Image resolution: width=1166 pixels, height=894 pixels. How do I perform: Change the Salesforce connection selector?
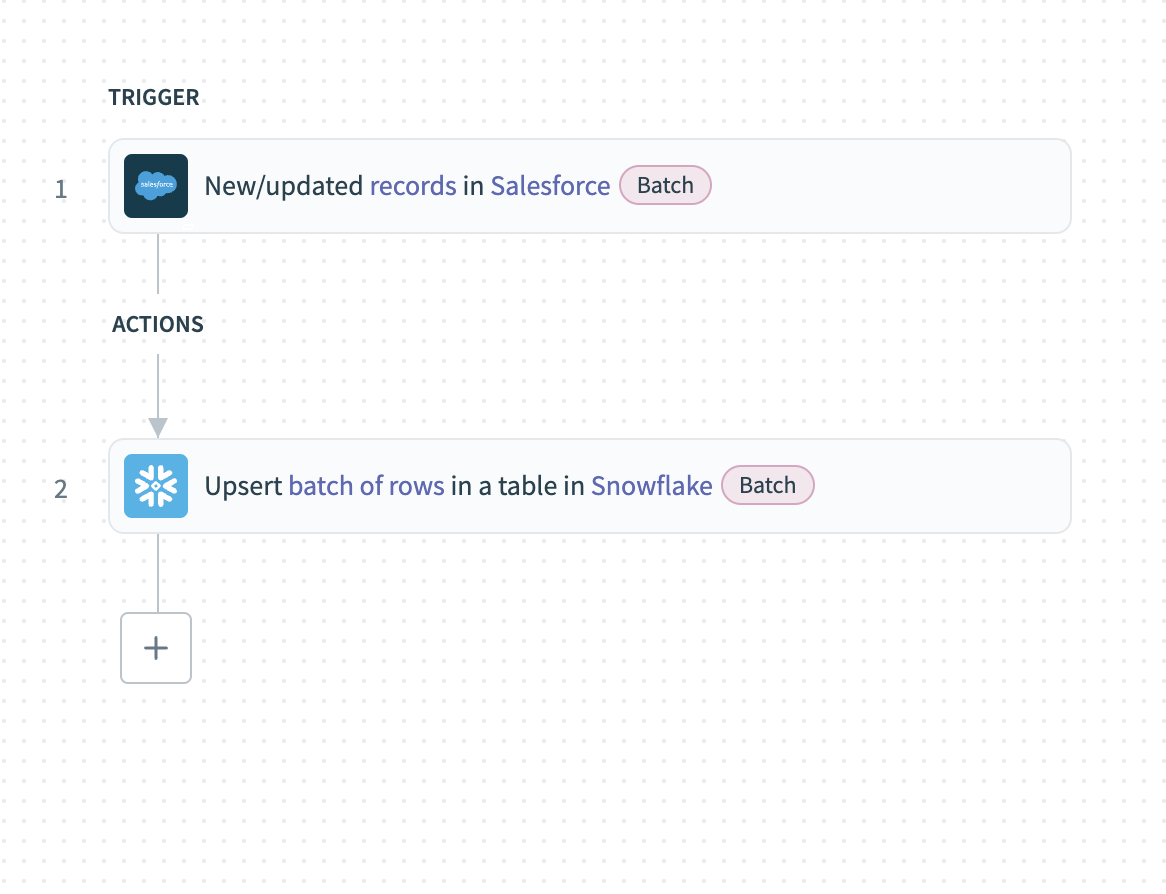click(x=550, y=186)
